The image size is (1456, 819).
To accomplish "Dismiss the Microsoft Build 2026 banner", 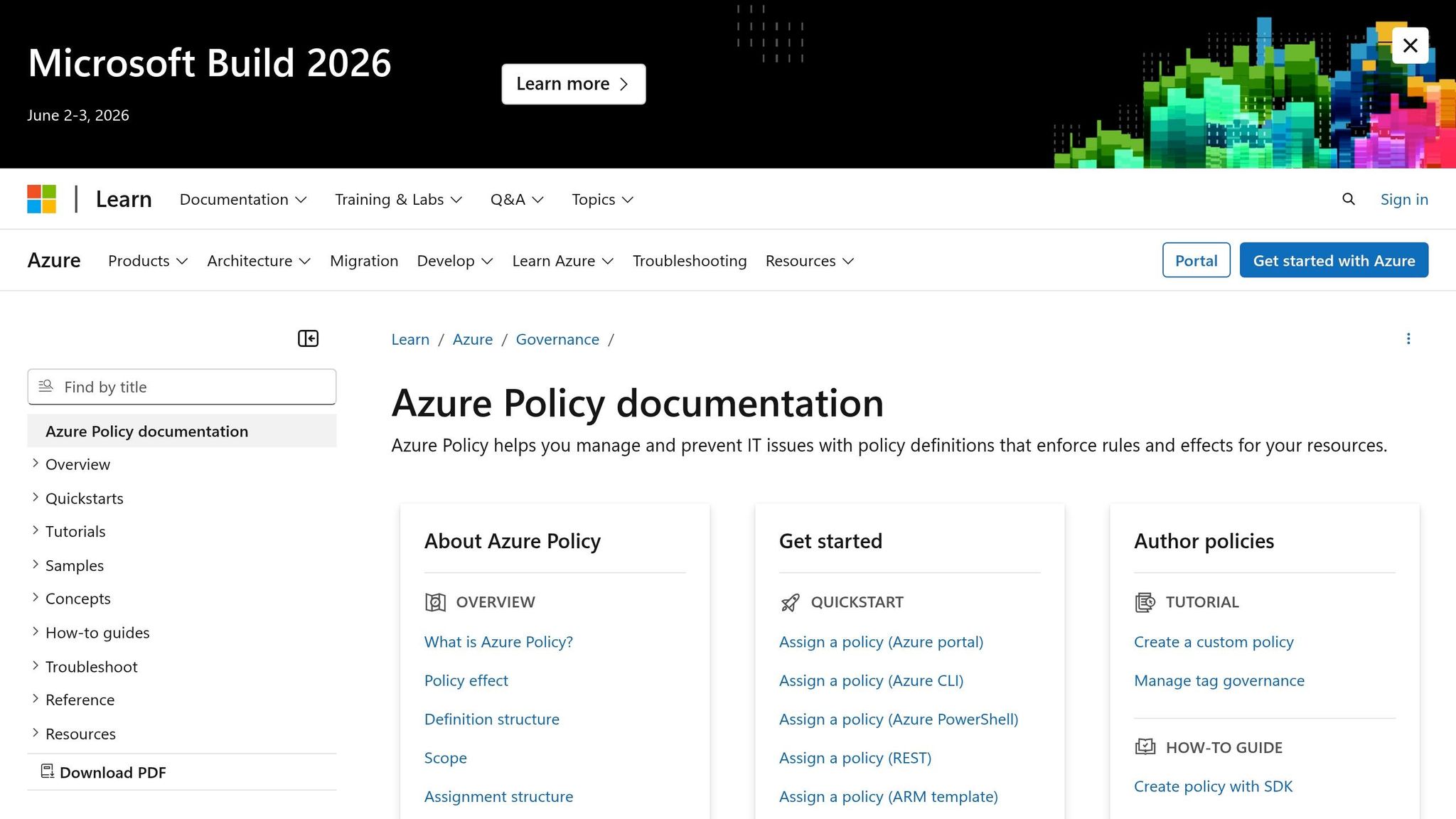I will pyautogui.click(x=1410, y=45).
